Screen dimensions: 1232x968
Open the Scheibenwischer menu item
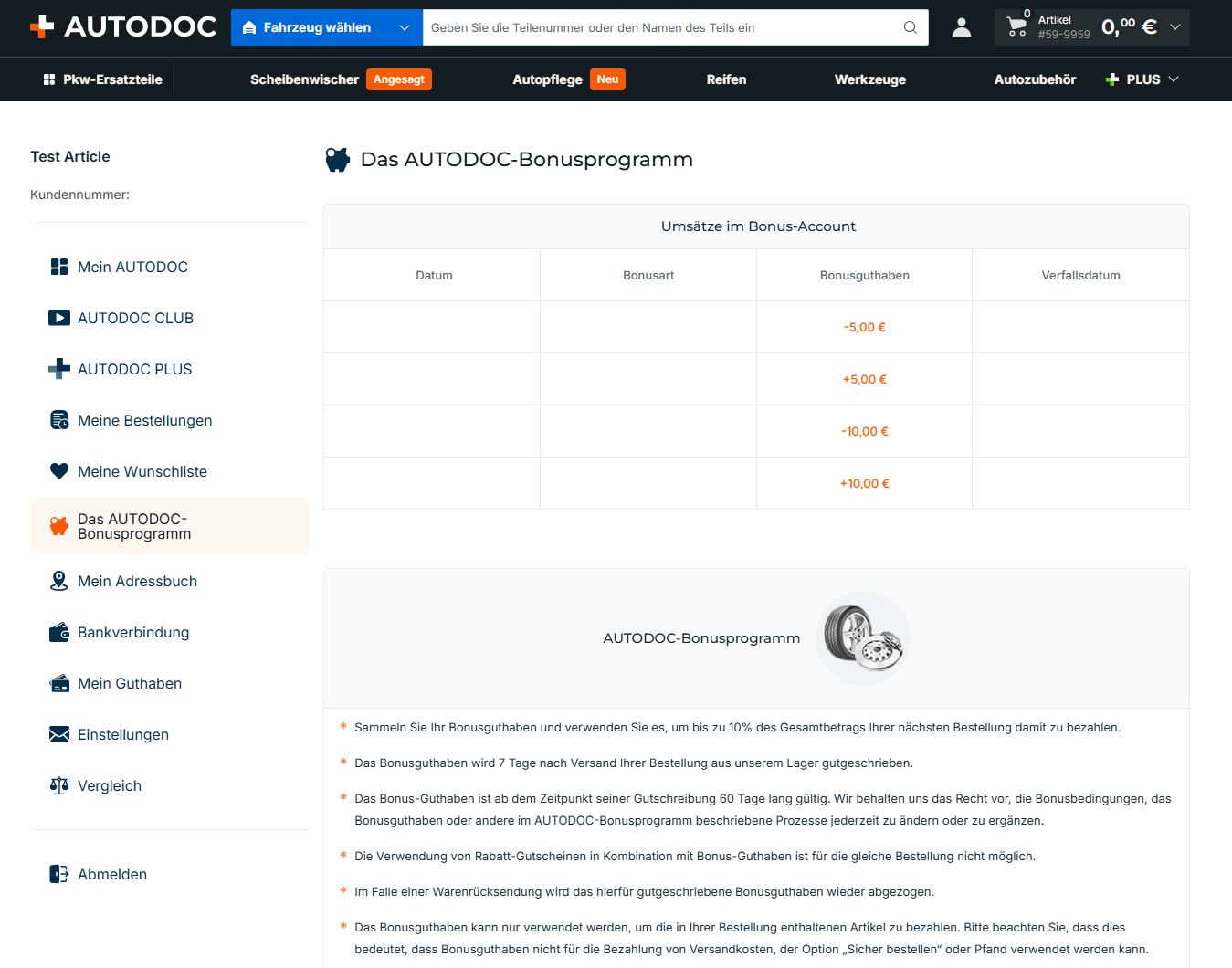[x=304, y=79]
